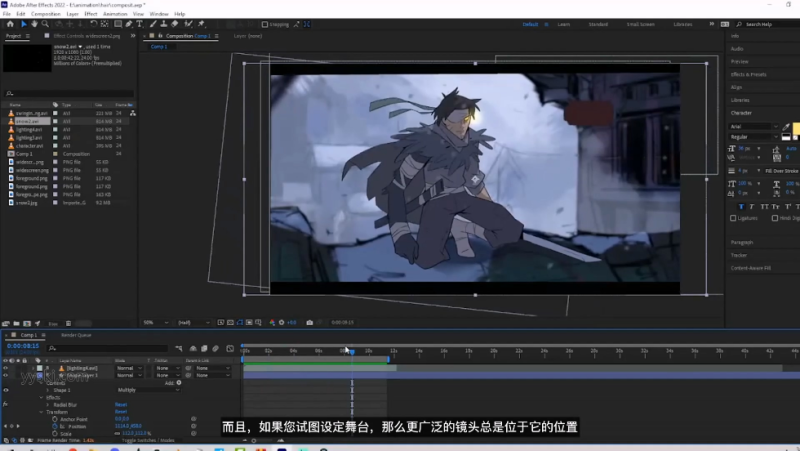Click the Frame Blending icon in timeline

pyautogui.click(x=204, y=348)
